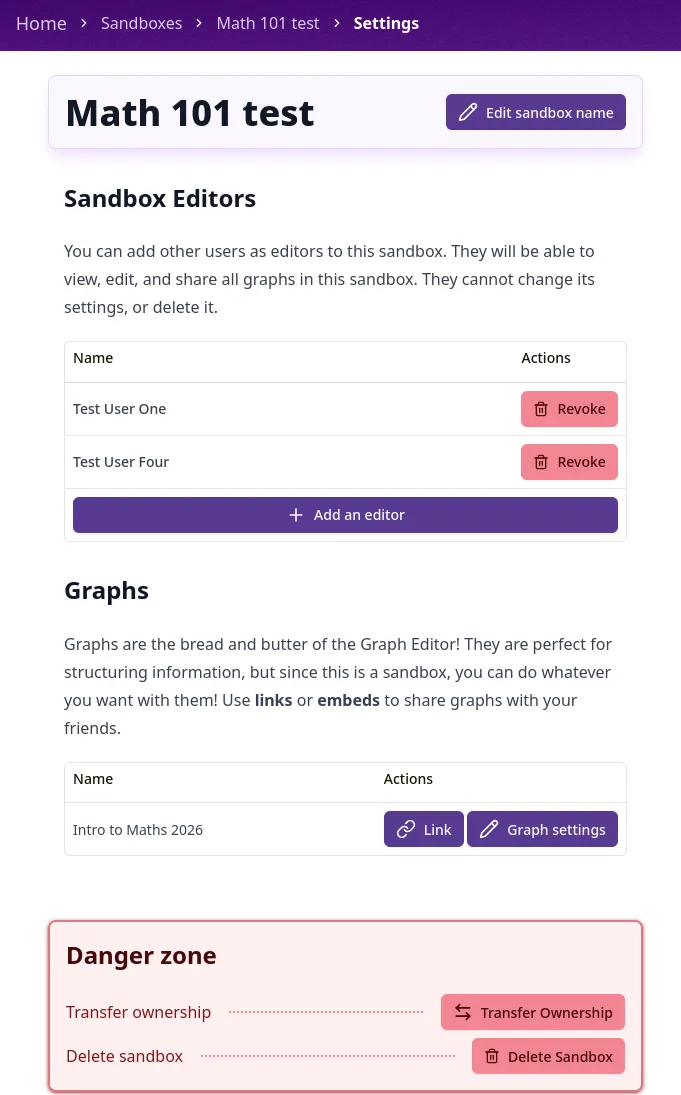Click the Edit sandbox name button
The width and height of the screenshot is (681, 1095).
[536, 112]
